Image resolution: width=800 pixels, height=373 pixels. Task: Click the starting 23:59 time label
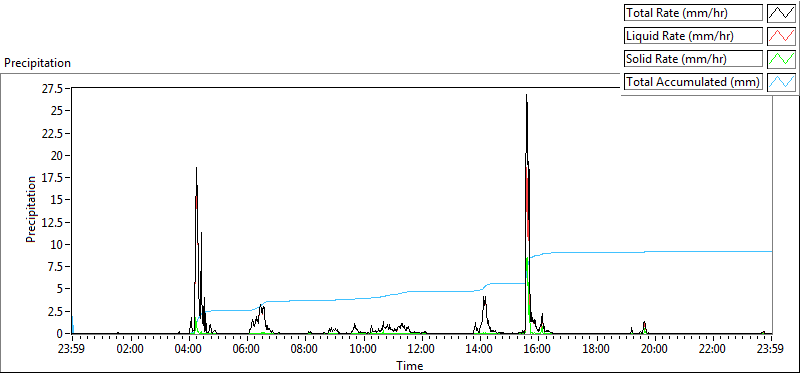coord(72,350)
